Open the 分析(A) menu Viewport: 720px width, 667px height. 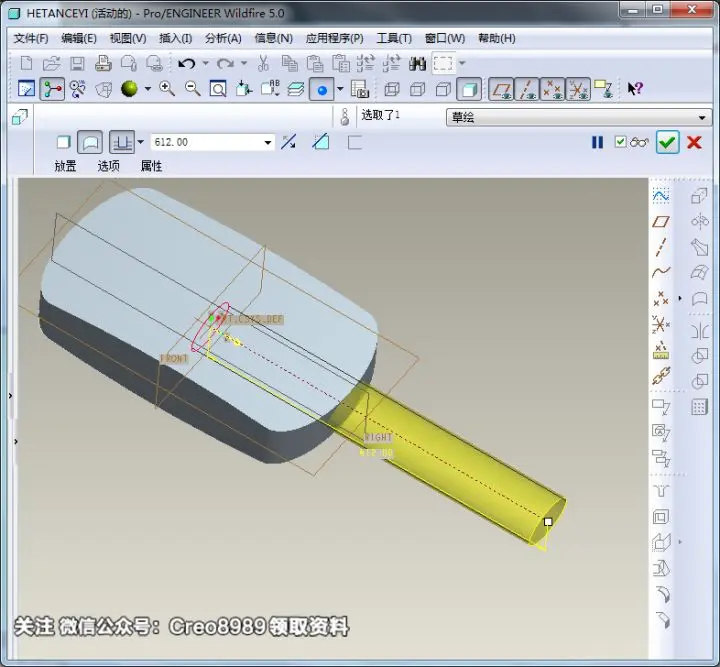[x=223, y=38]
